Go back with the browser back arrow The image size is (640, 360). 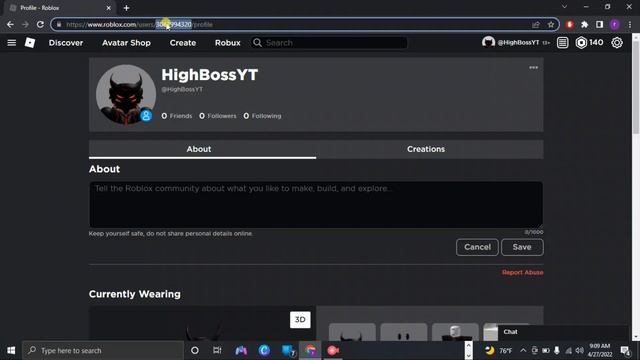tap(10, 24)
